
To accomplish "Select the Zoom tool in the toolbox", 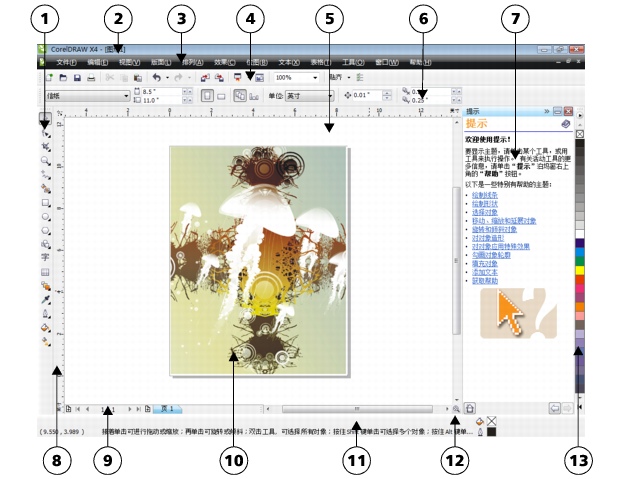I will [46, 161].
